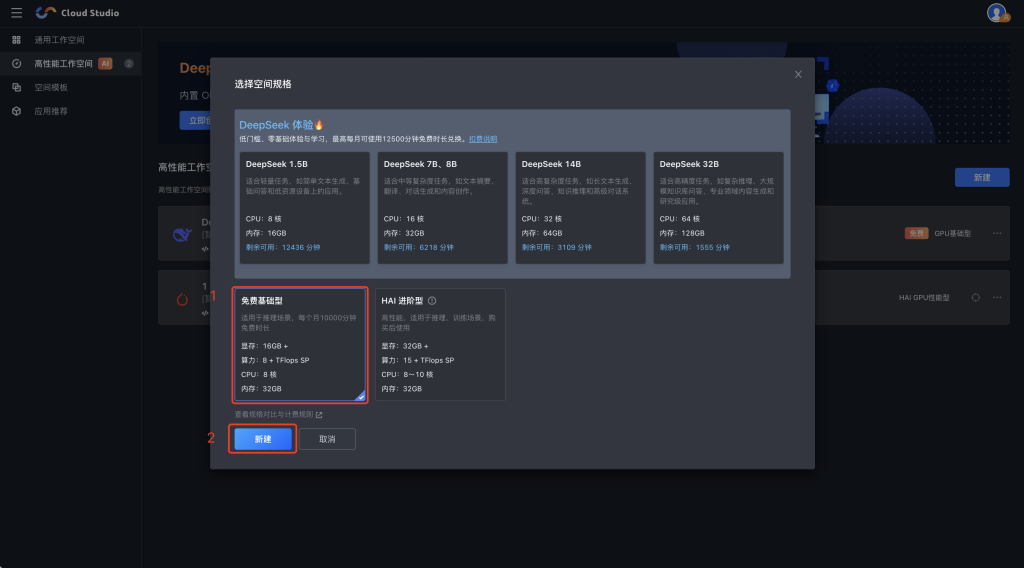Open the hamburger menu in the top bar

tap(16, 12)
